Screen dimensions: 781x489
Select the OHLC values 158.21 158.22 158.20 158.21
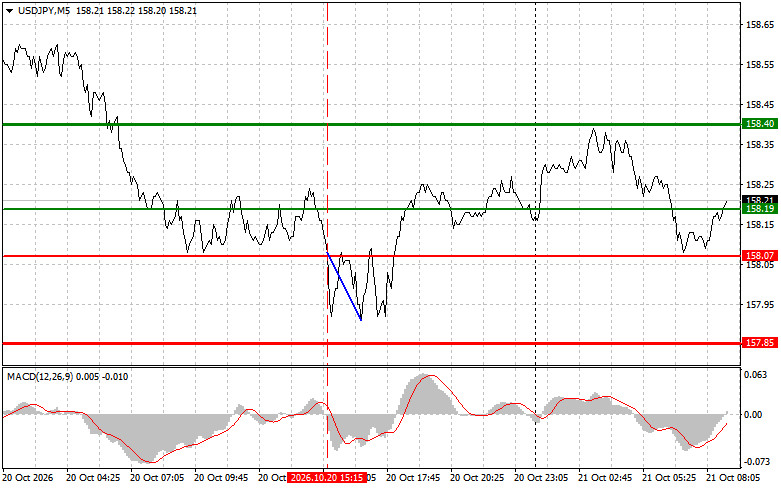pyautogui.click(x=136, y=10)
